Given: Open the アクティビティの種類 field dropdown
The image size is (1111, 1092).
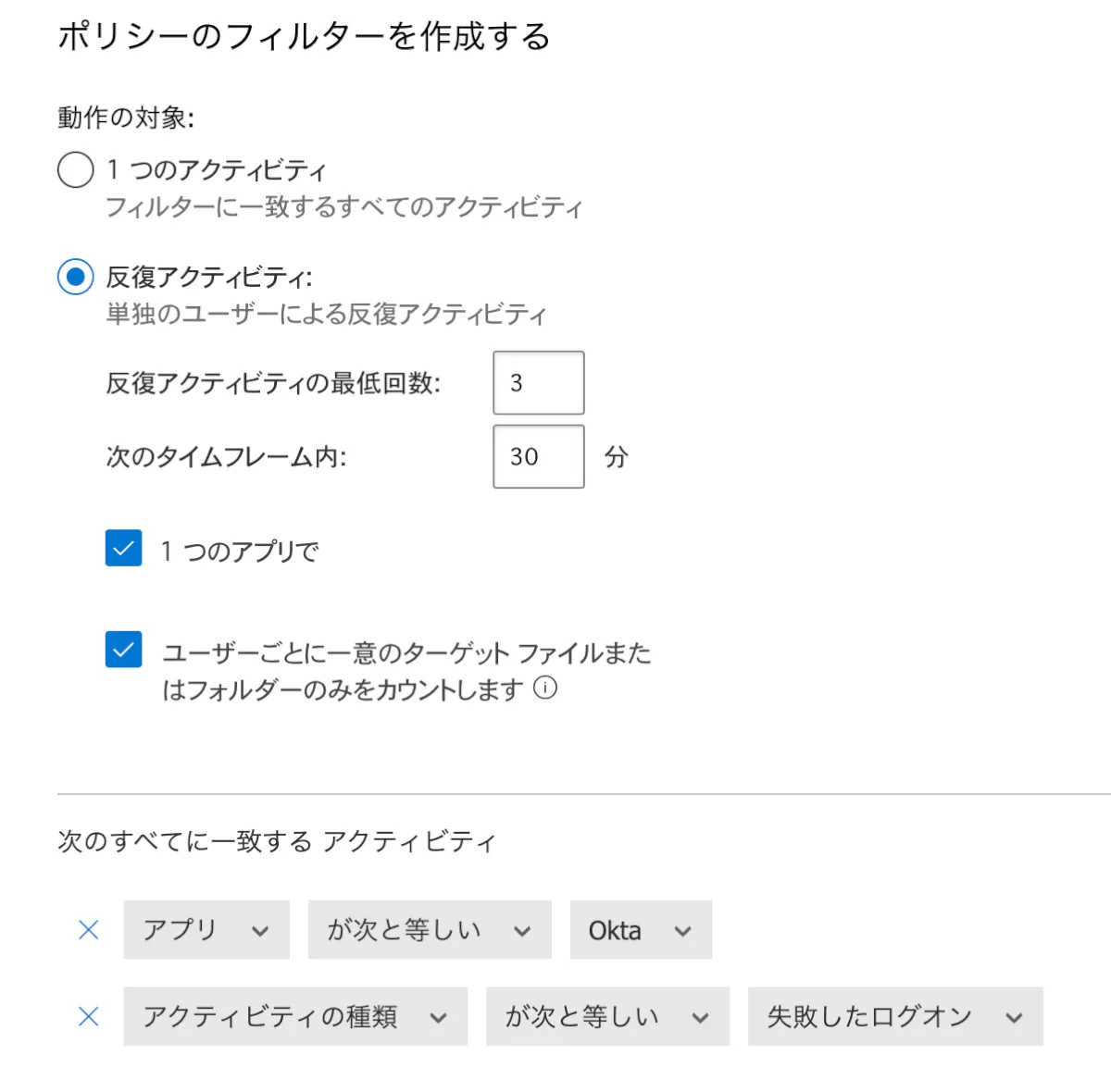Looking at the screenshot, I should pyautogui.click(x=294, y=1017).
